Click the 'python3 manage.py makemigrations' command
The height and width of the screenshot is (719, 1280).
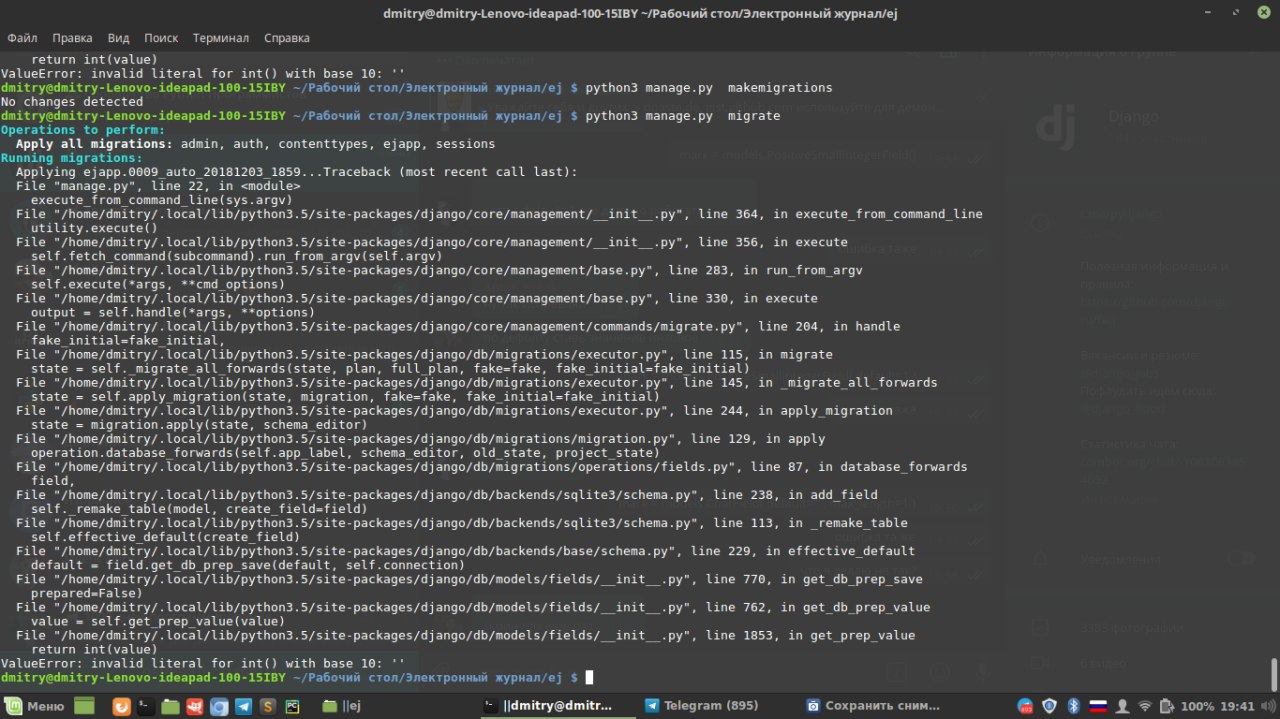click(x=708, y=88)
